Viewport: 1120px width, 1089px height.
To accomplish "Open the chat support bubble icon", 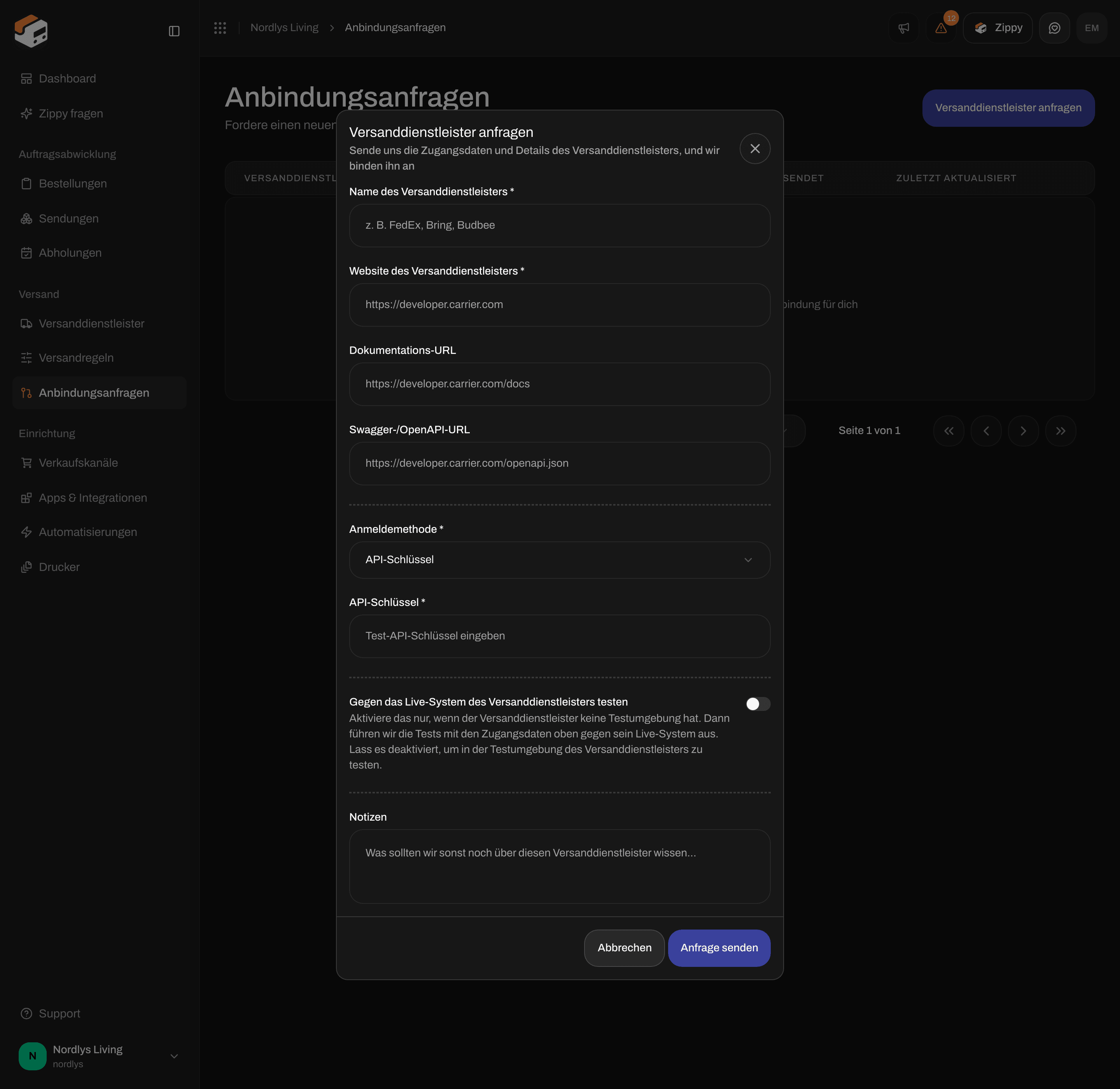I will coord(1054,28).
